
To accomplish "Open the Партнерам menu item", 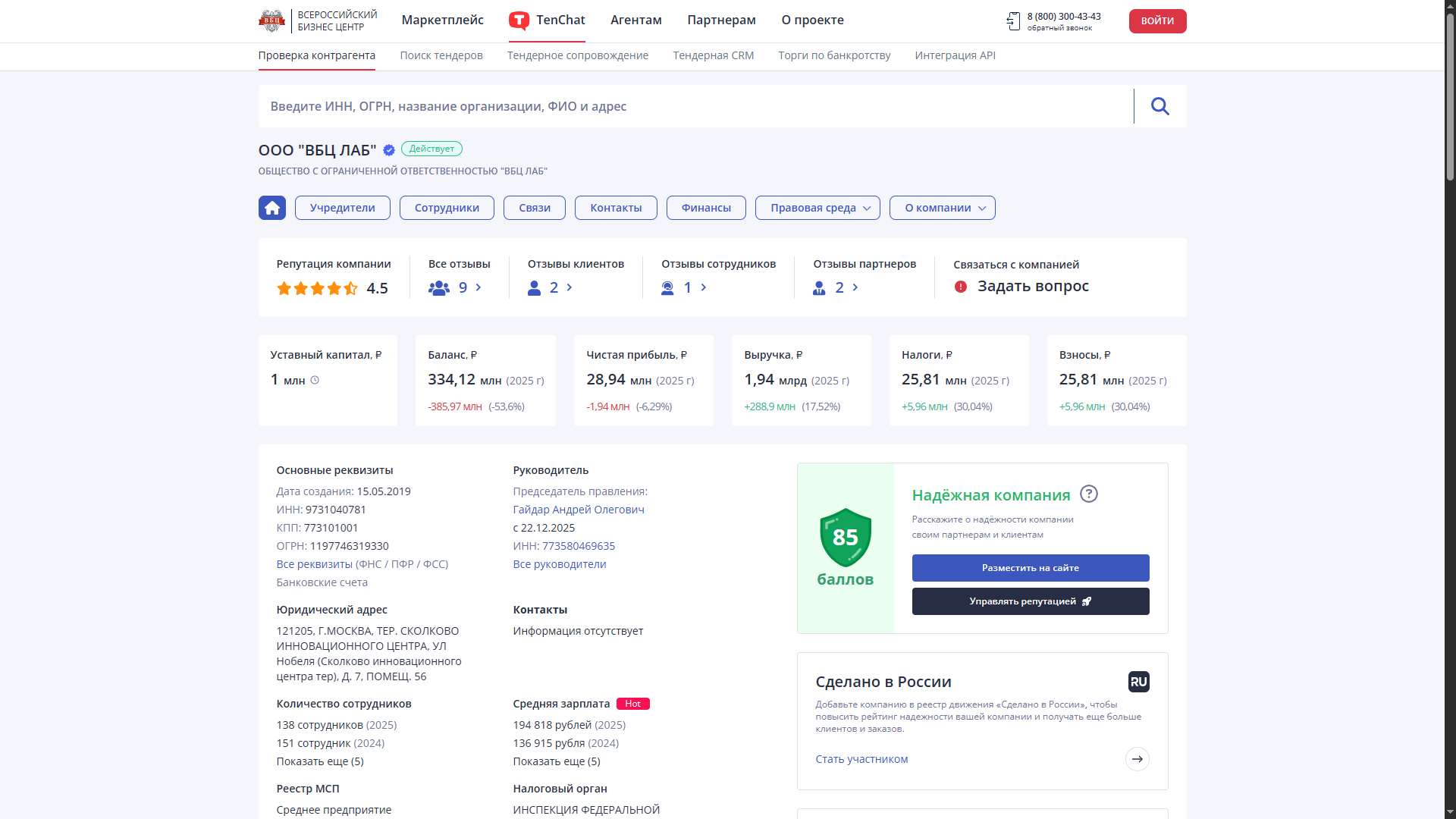I will click(722, 20).
